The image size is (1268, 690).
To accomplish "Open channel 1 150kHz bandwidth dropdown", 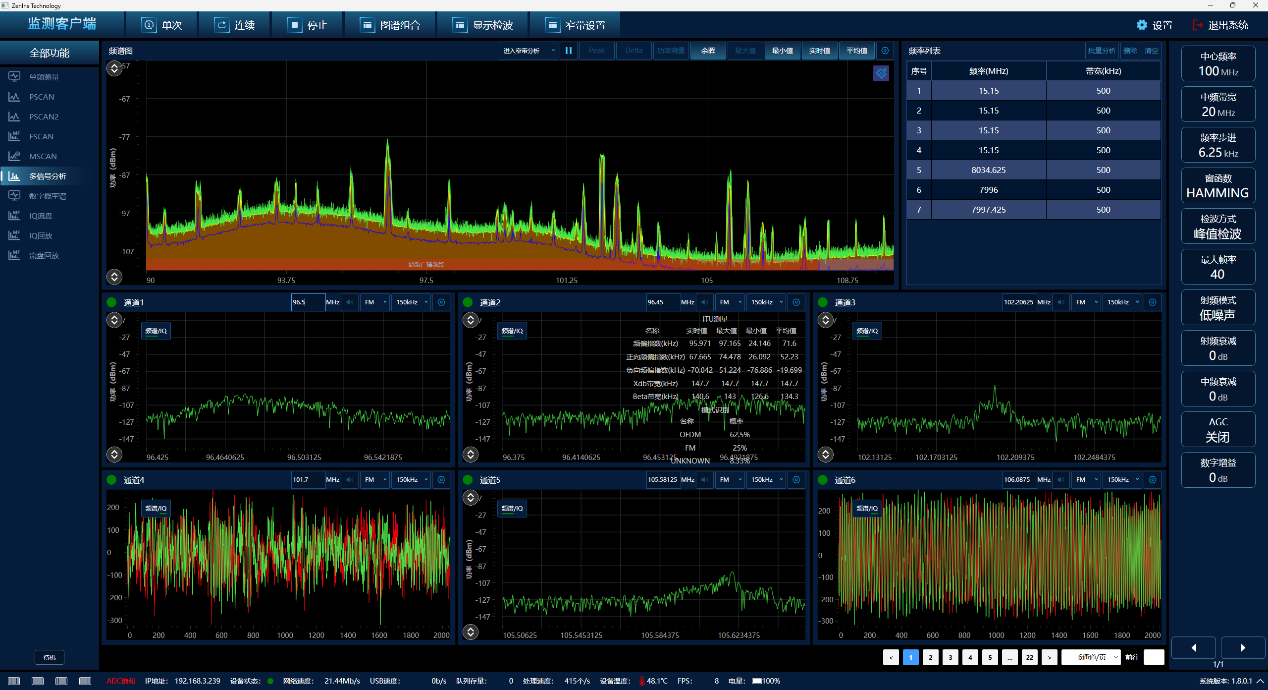I will [x=411, y=301].
